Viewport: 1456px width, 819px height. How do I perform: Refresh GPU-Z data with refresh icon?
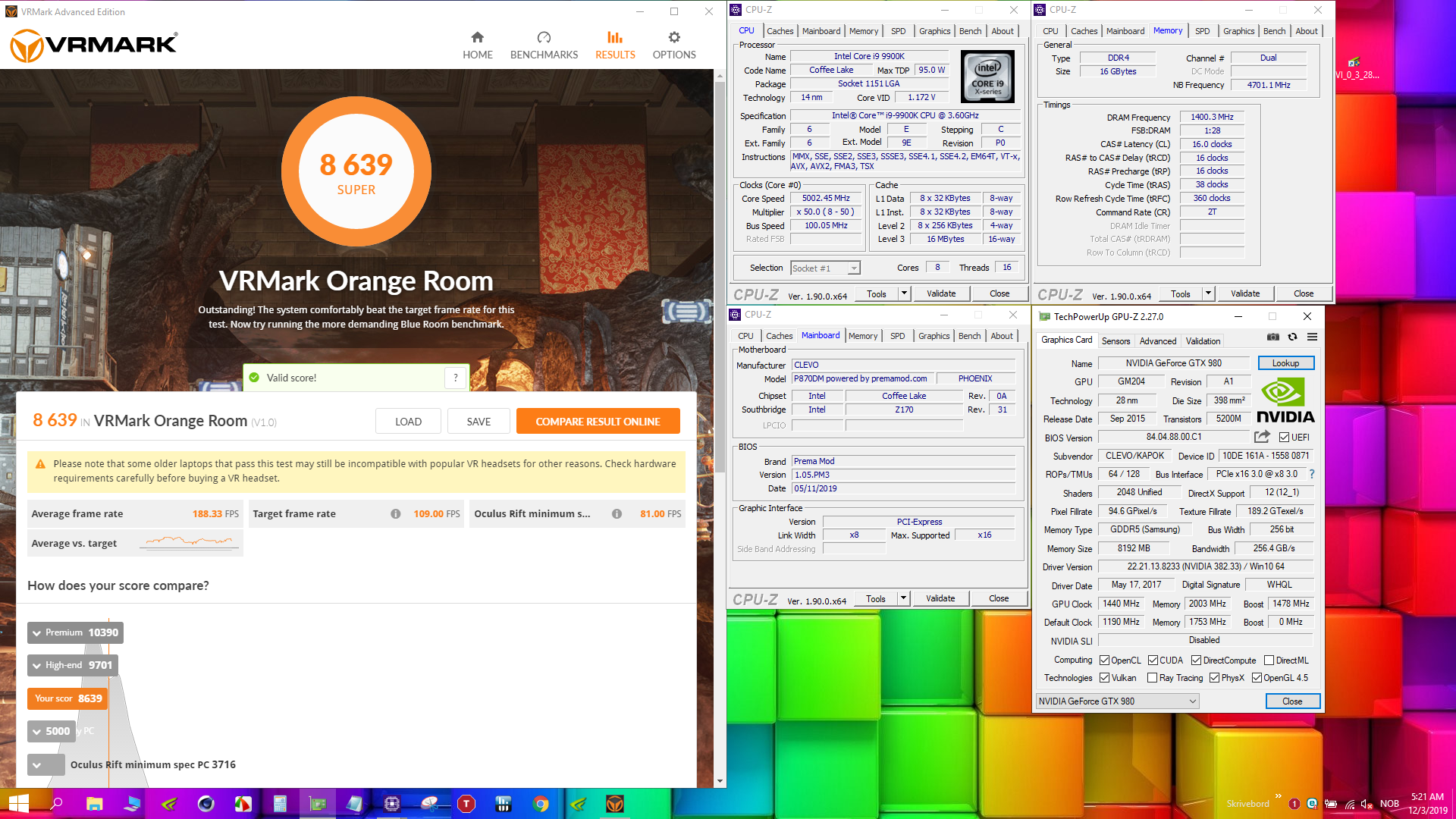(1293, 337)
